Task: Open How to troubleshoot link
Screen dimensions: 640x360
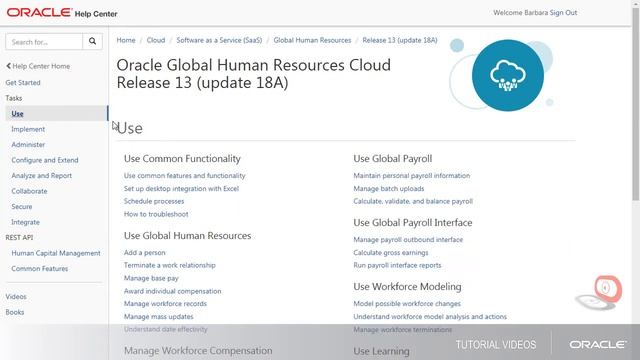Action: pyautogui.click(x=156, y=214)
